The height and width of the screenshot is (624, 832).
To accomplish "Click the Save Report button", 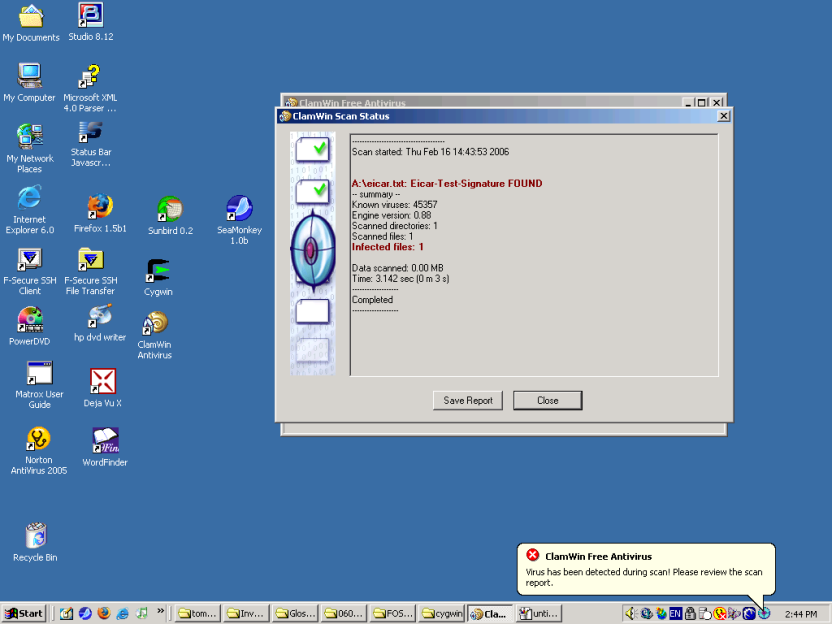I will (x=468, y=400).
